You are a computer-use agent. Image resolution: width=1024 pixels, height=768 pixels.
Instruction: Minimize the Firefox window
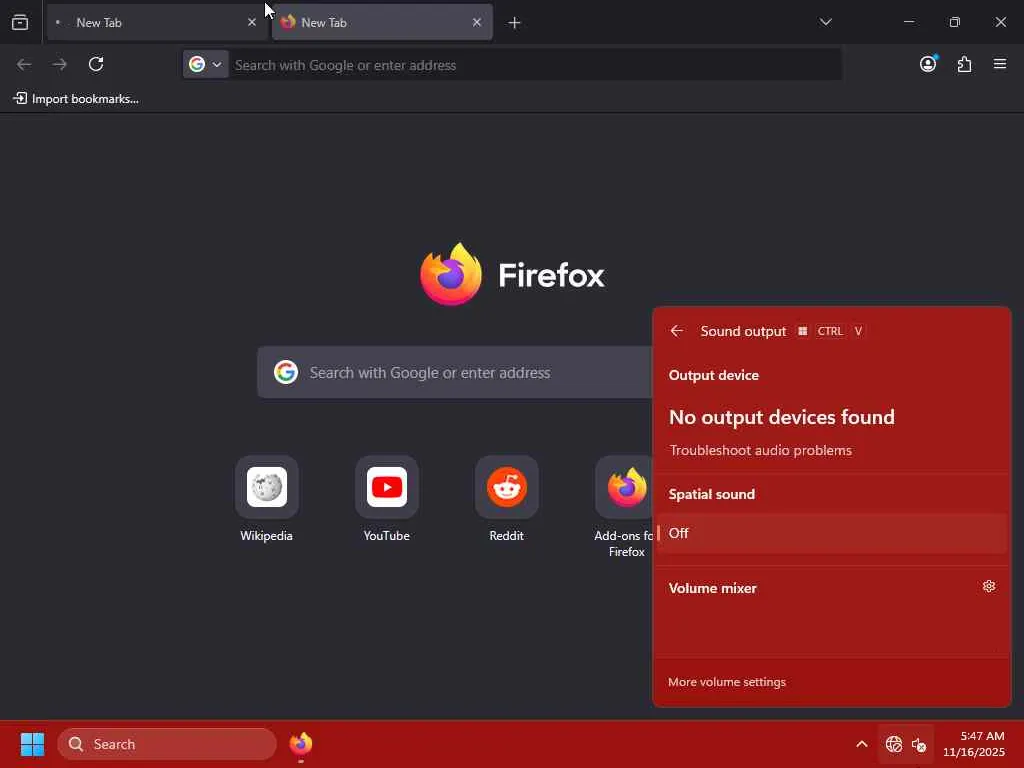coord(909,22)
